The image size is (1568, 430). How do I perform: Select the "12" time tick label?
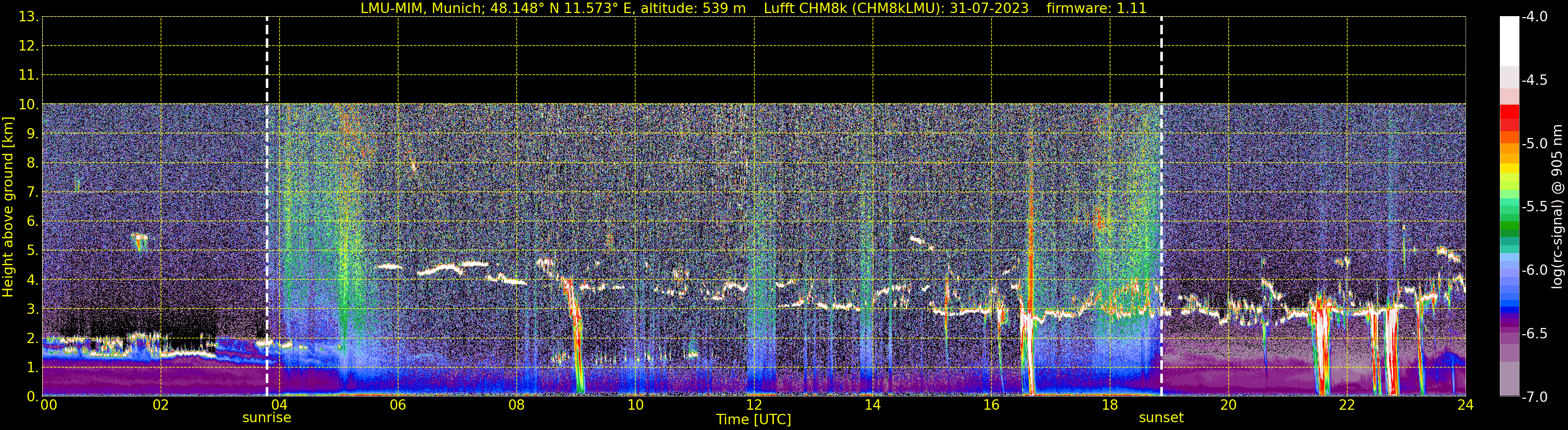[x=754, y=405]
